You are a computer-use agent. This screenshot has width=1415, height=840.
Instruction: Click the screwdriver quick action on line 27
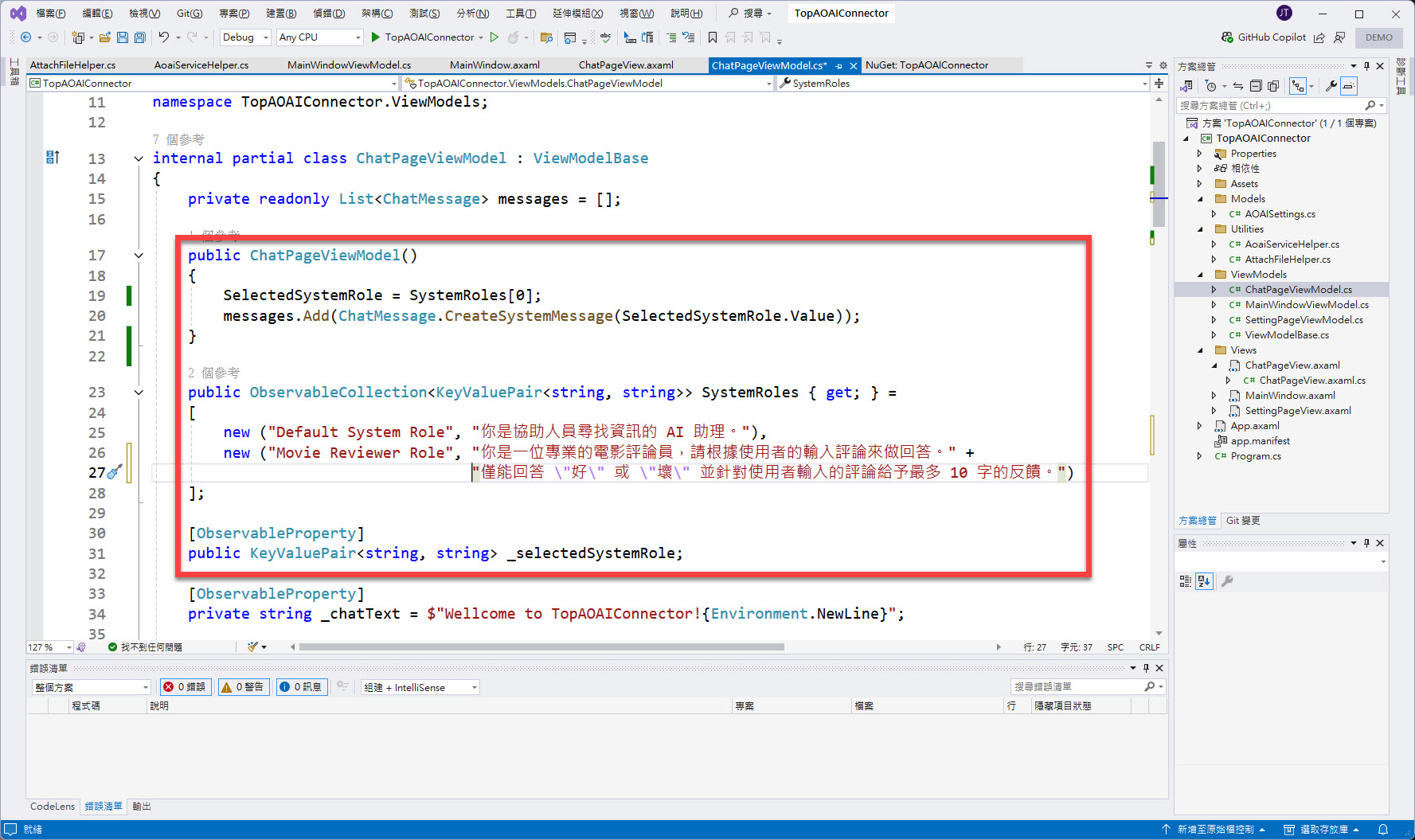114,472
